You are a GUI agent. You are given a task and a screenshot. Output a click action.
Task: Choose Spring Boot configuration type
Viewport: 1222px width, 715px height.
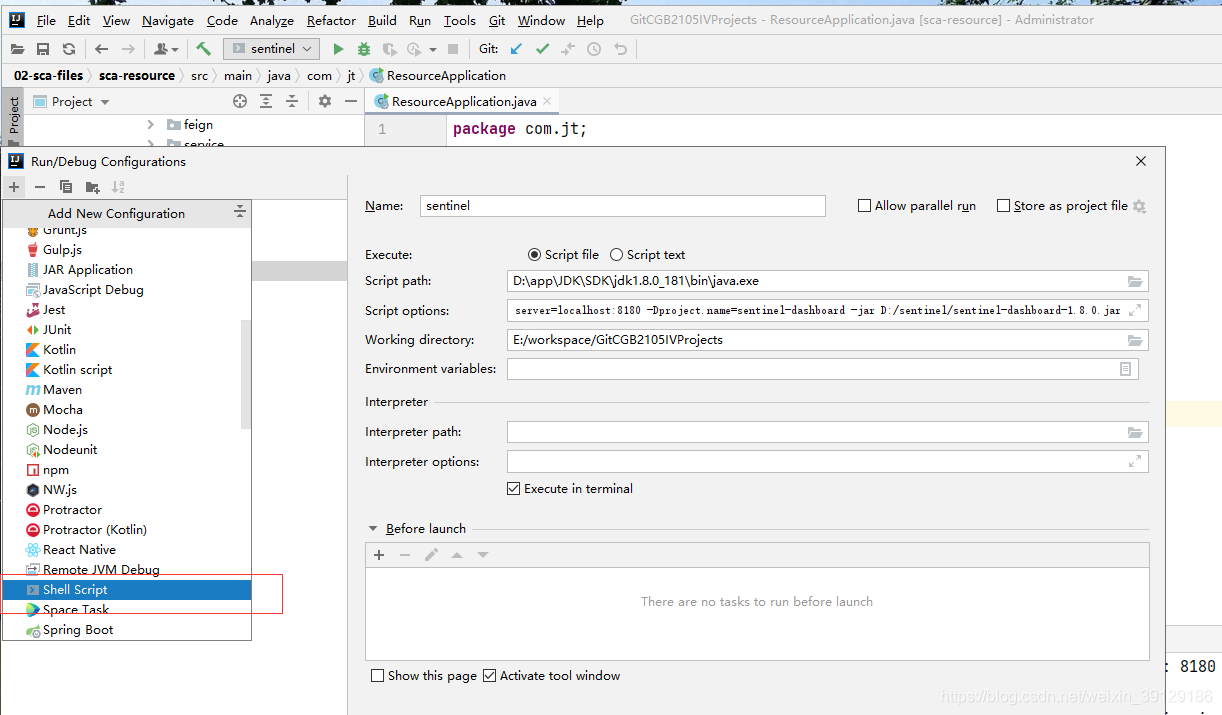click(127, 630)
